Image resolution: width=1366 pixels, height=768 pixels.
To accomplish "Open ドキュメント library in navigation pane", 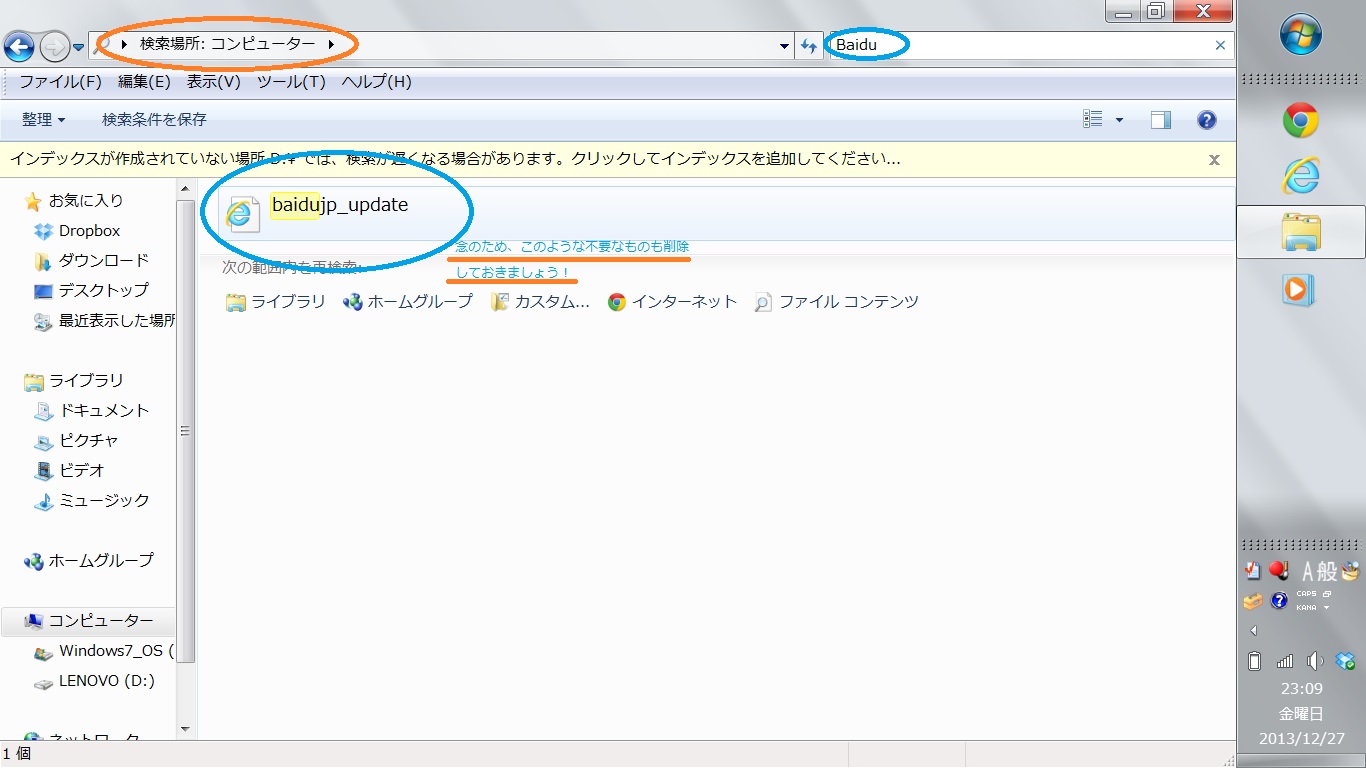I will point(104,411).
